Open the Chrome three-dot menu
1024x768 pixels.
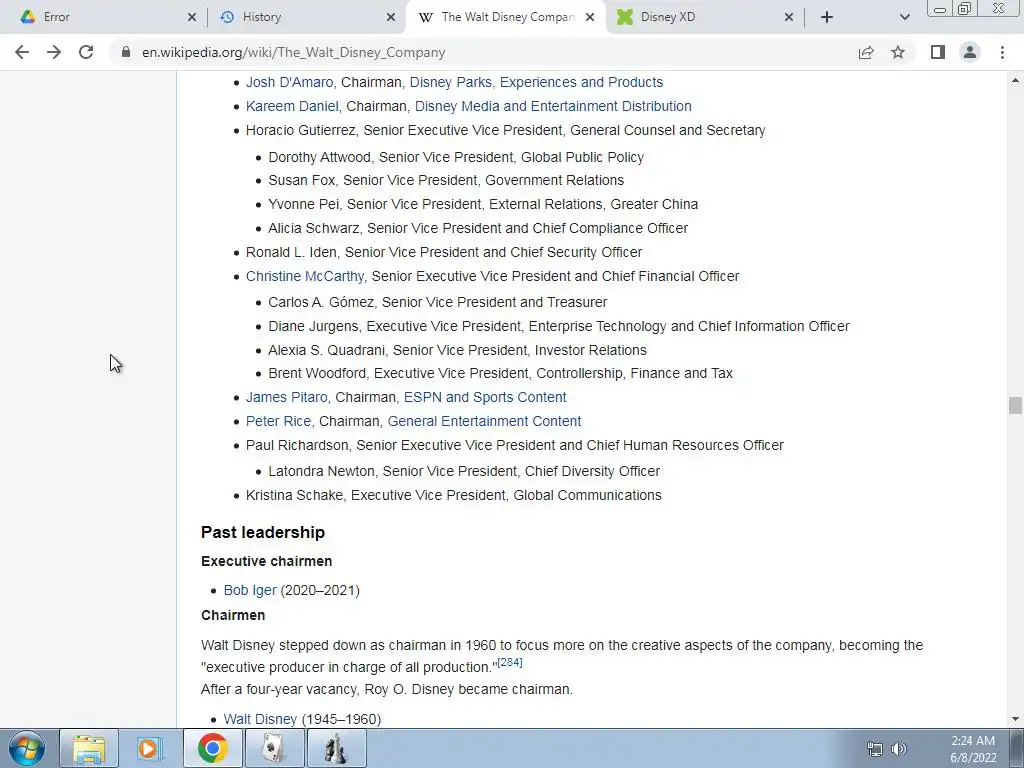click(x=1002, y=52)
